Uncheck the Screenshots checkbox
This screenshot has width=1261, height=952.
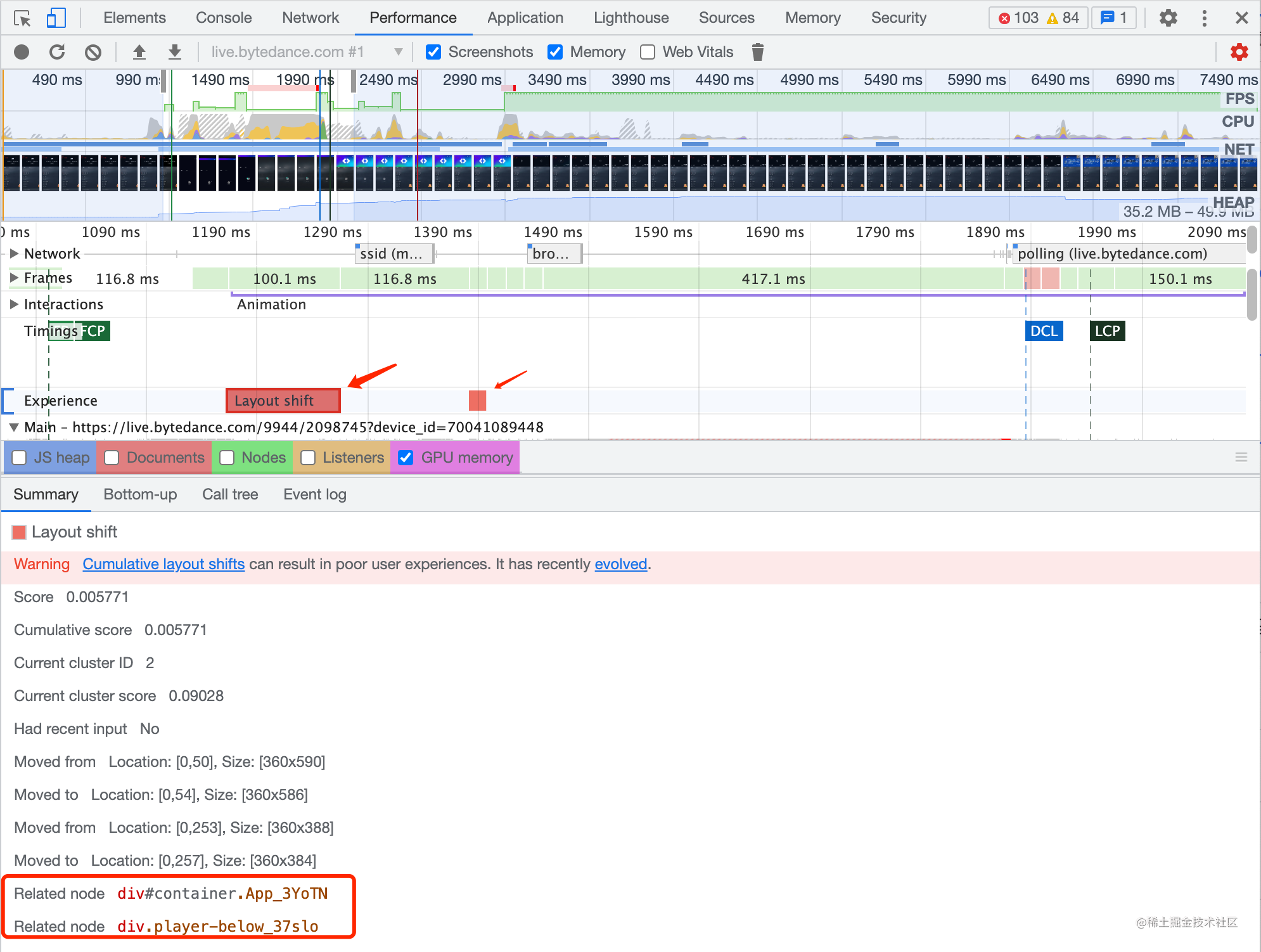433,52
